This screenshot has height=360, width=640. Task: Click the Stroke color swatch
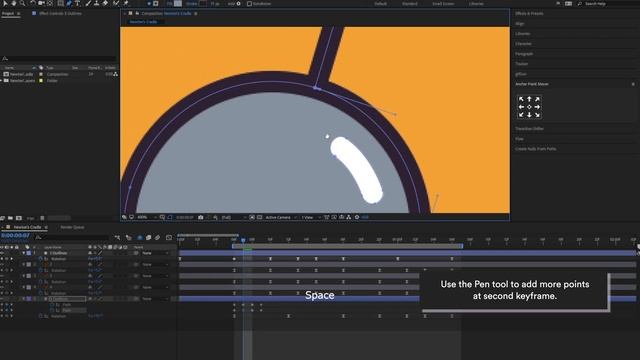(203, 4)
